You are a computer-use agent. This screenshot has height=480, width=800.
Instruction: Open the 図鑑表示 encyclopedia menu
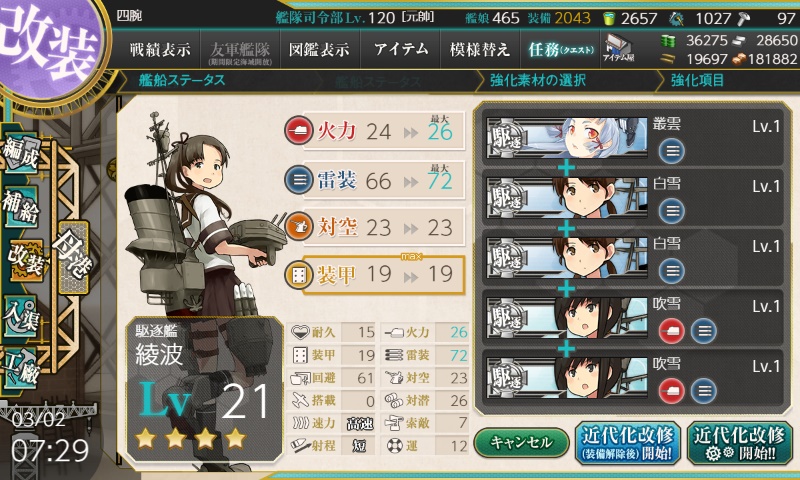point(319,49)
